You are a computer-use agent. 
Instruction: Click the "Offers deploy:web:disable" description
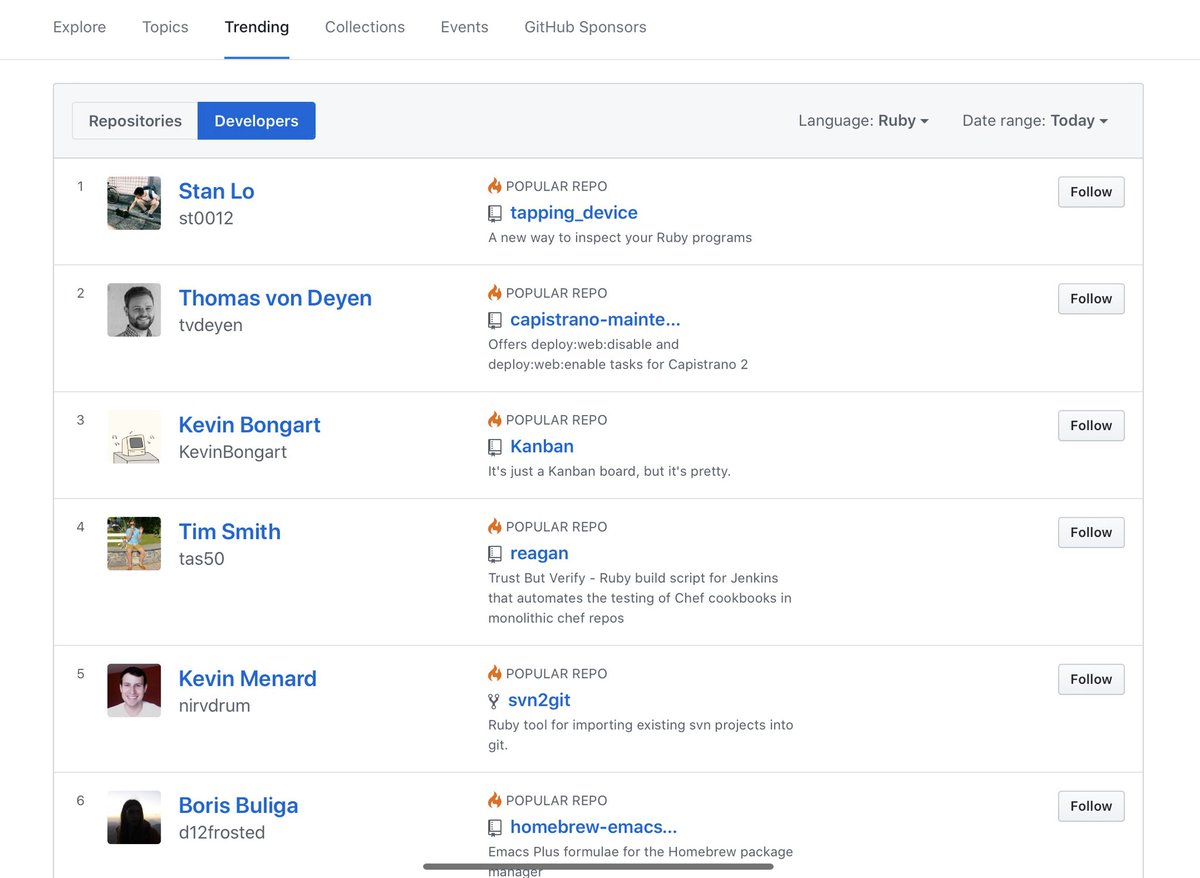tap(618, 354)
